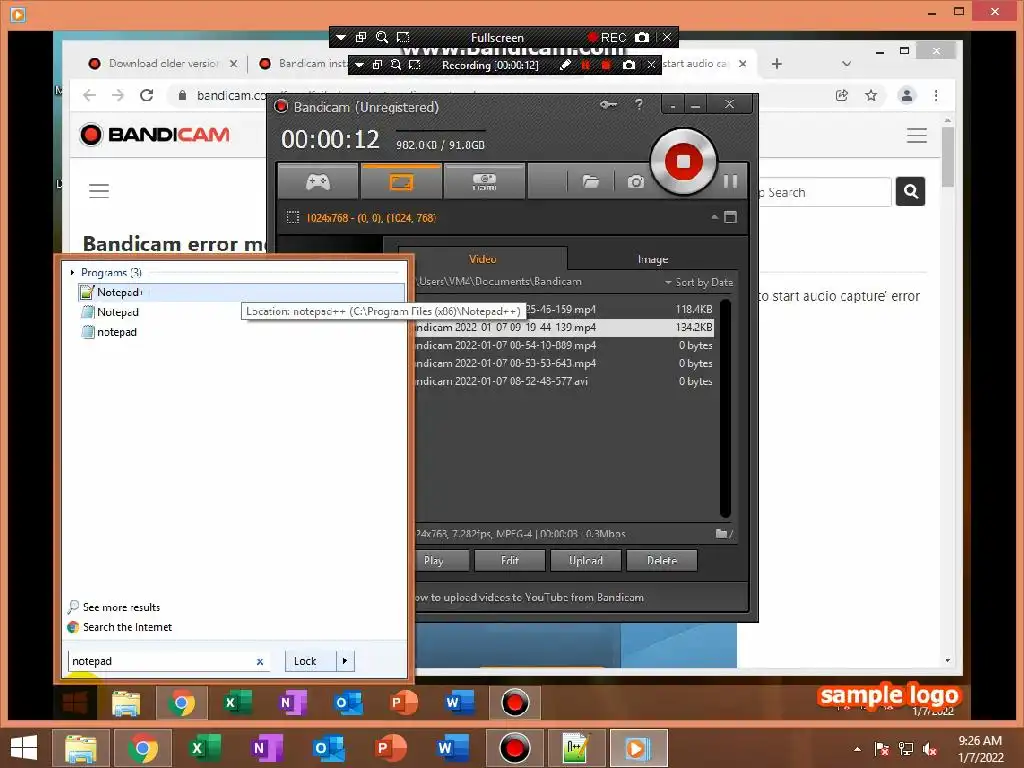Stop recording with the big red Bandicam button
Screen dimensions: 1024x768
pos(684,161)
